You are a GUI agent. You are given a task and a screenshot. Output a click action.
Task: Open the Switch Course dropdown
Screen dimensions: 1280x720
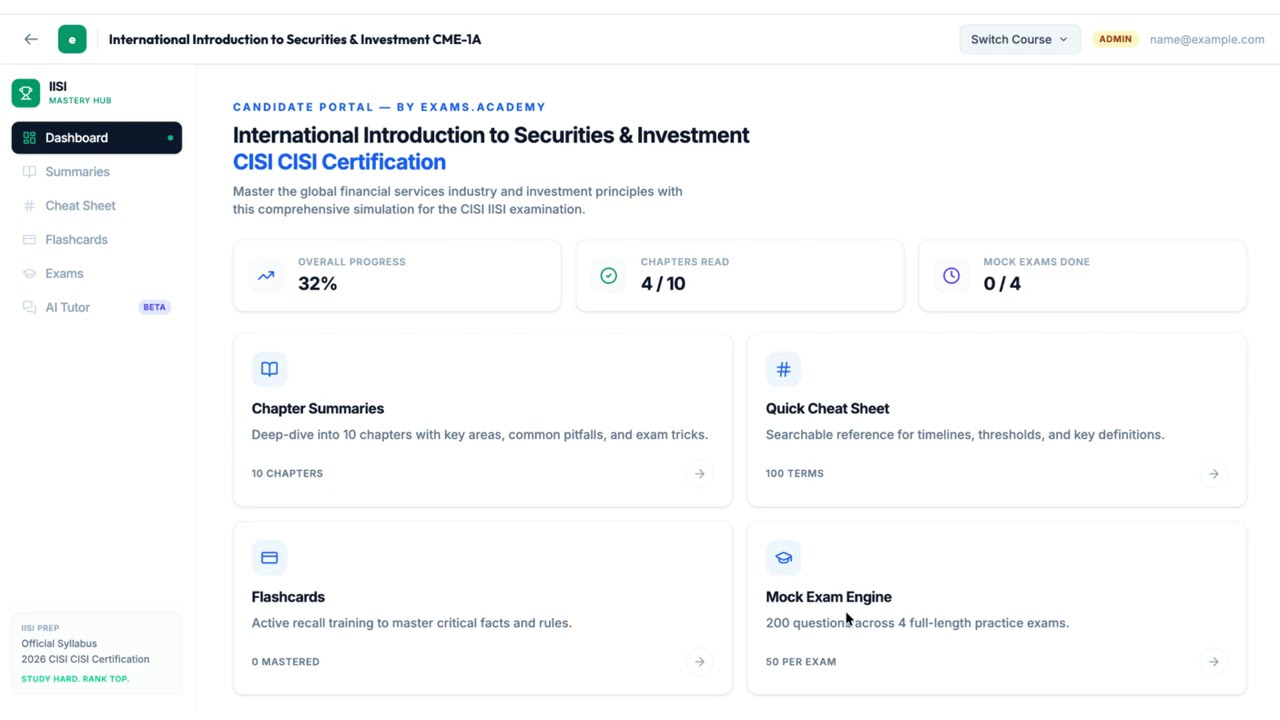[1020, 39]
